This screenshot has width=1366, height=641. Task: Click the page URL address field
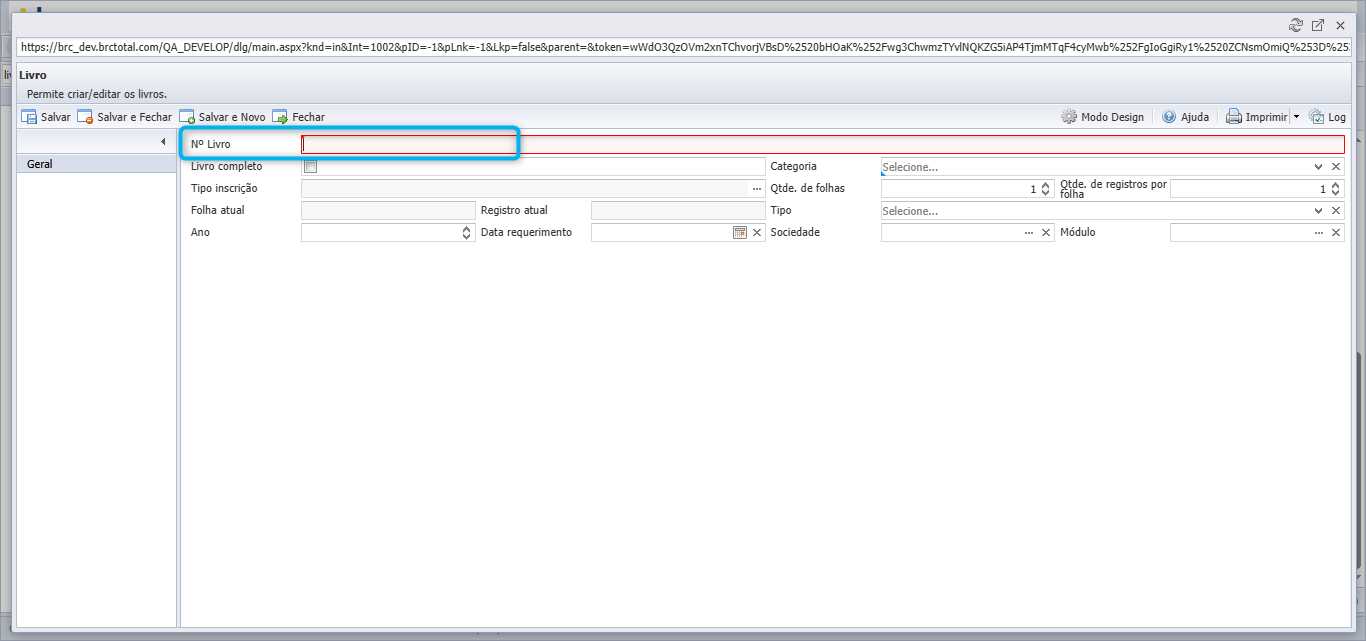point(685,47)
